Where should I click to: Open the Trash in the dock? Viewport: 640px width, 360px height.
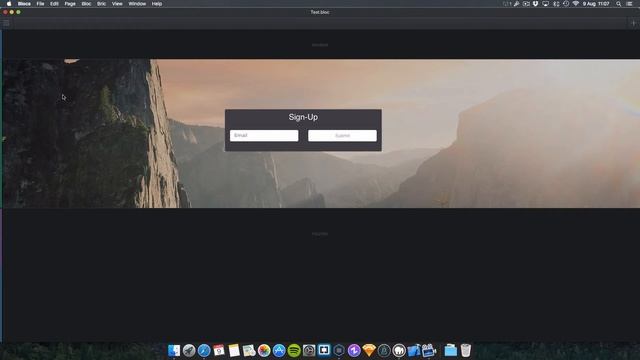(x=466, y=350)
